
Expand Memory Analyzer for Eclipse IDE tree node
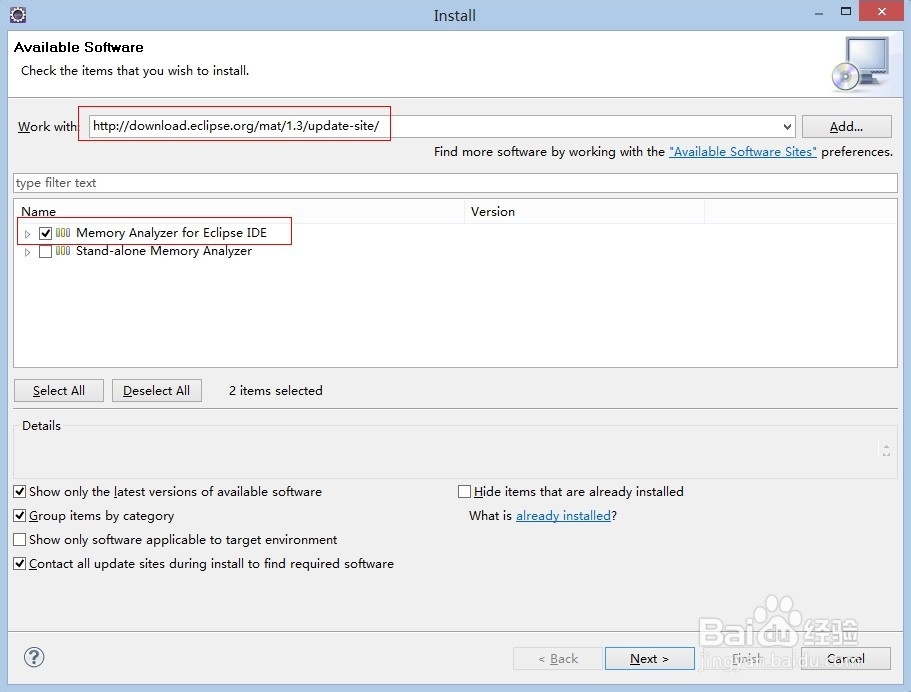click(27, 234)
